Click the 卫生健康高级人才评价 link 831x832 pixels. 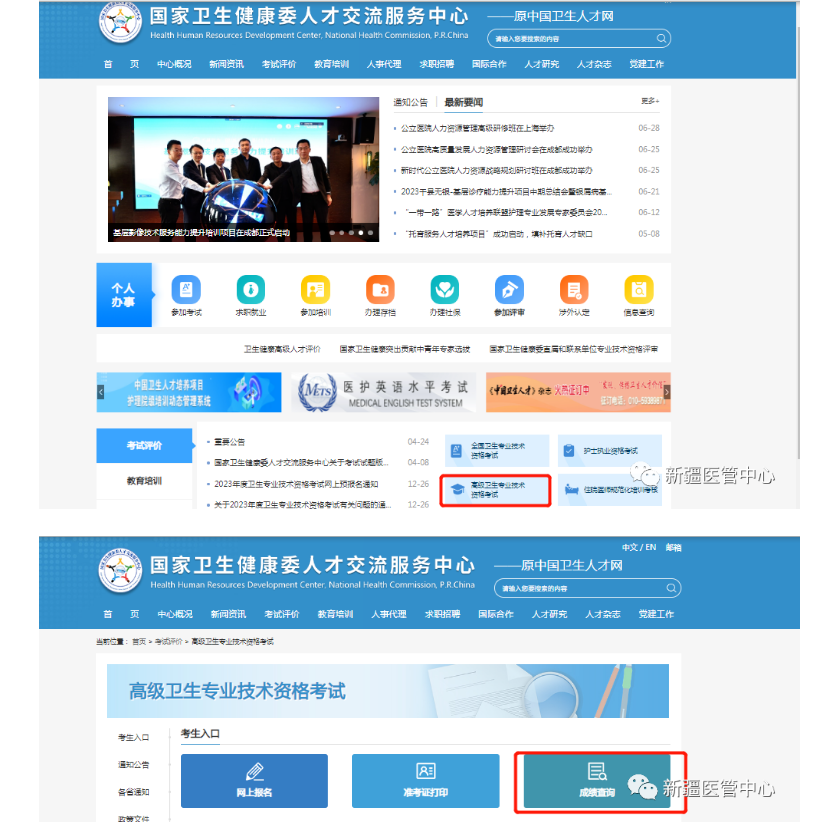(x=282, y=349)
